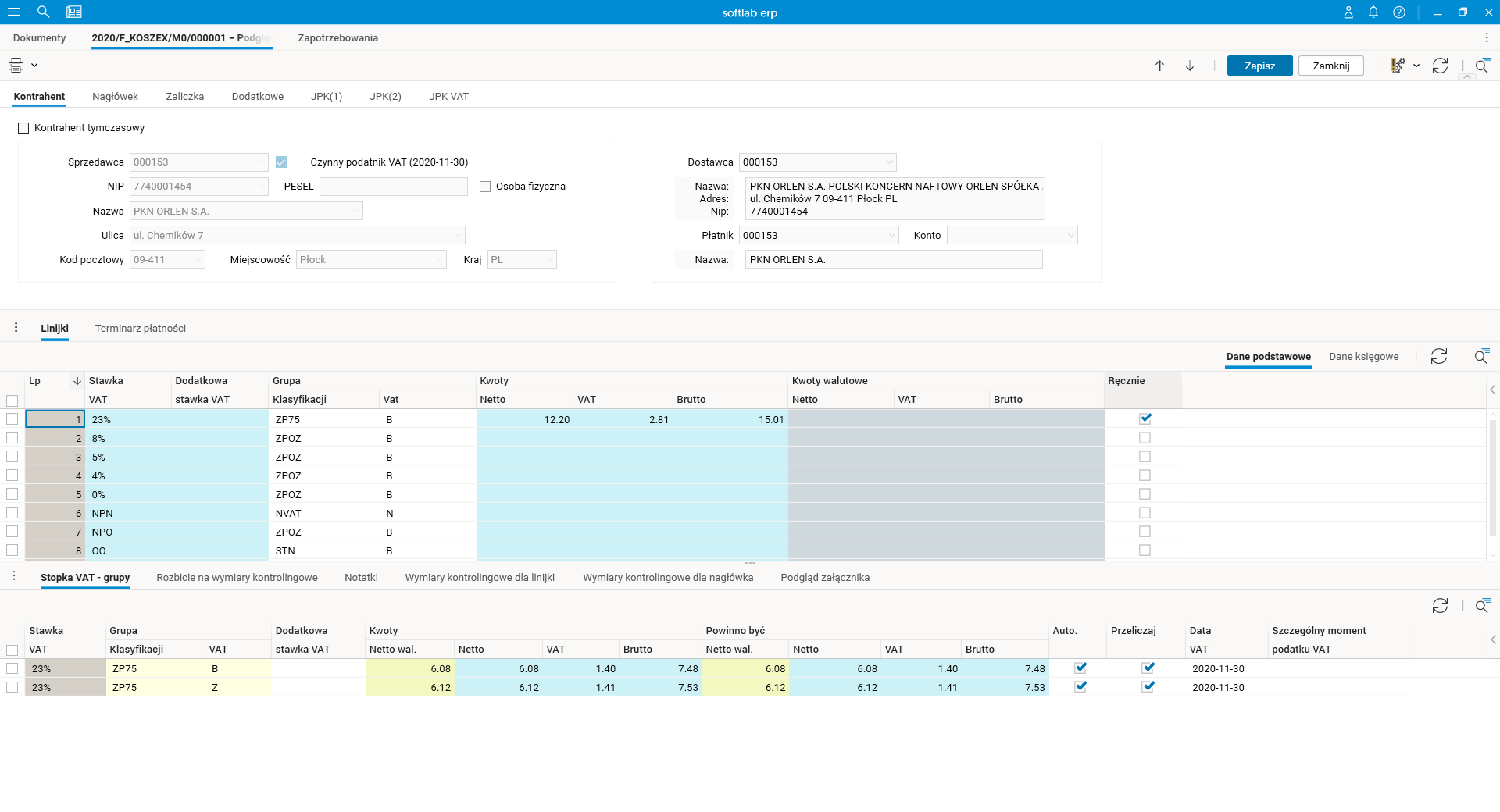This screenshot has width=1500, height=812.
Task: Toggle Kontrahent tymczasowy checkbox
Action: [x=23, y=128]
